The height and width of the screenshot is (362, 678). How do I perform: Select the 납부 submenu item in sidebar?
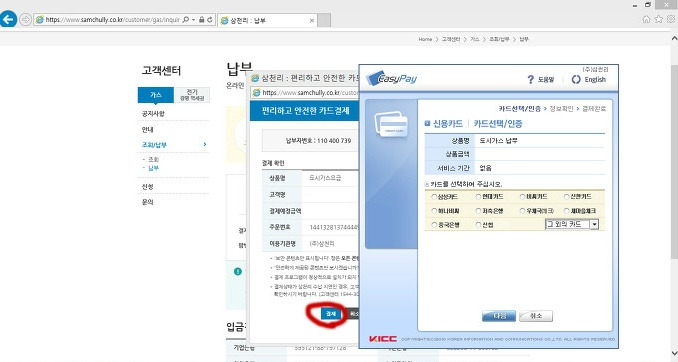click(153, 168)
